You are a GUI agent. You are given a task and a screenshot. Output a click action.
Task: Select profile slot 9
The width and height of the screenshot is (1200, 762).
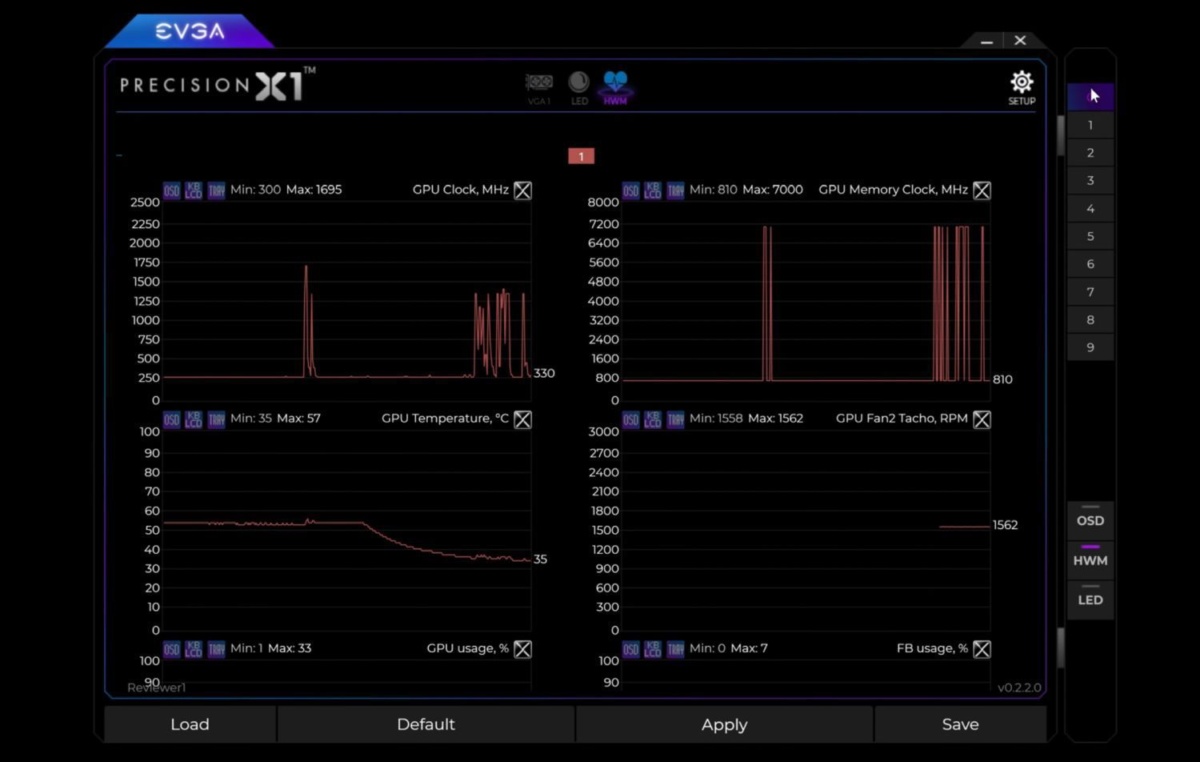pyautogui.click(x=1090, y=347)
